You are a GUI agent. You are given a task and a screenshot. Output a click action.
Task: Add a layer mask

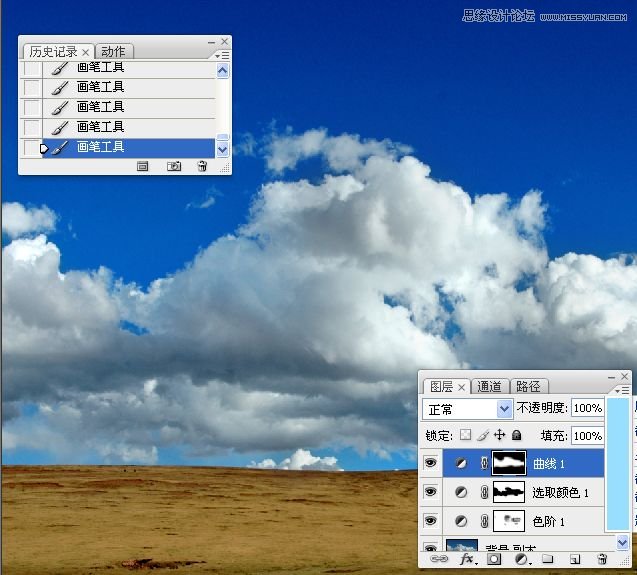click(x=493, y=560)
